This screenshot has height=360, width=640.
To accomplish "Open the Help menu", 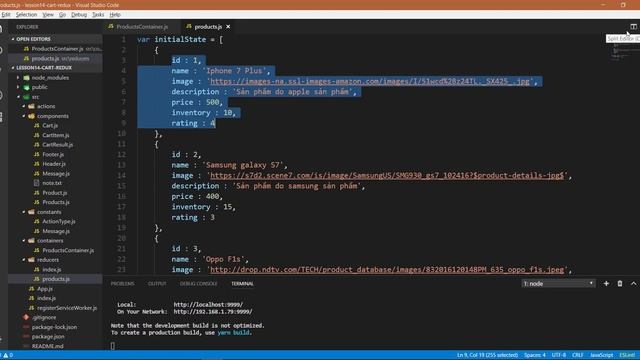I will [115, 15].
